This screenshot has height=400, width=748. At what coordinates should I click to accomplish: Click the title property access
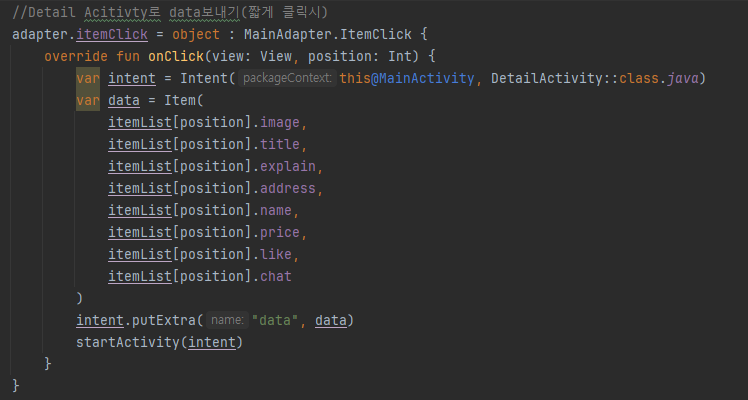point(280,144)
